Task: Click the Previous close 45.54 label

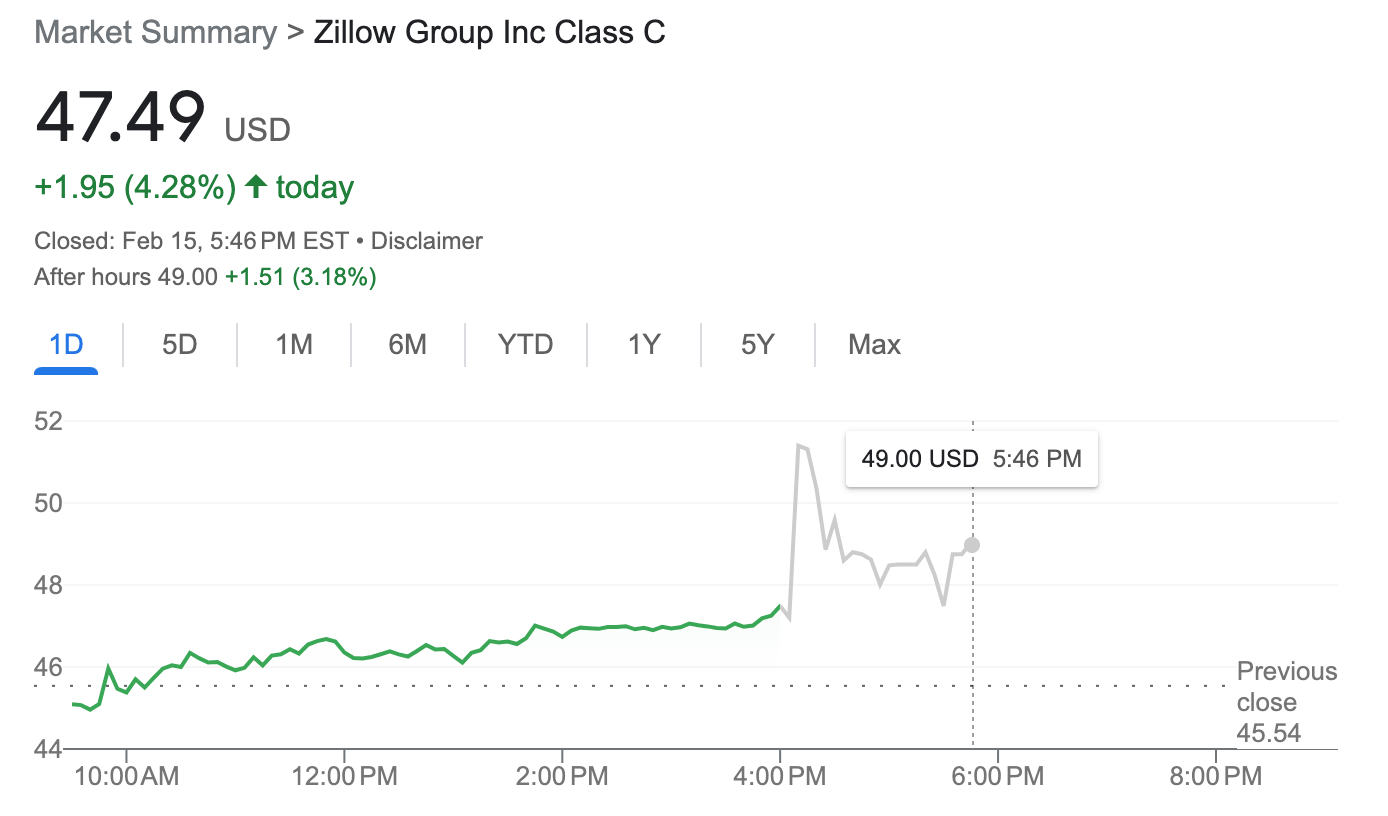Action: [1286, 702]
